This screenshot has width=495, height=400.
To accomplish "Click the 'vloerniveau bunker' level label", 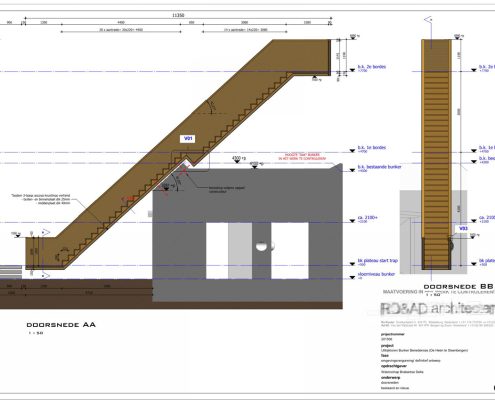I will tap(376, 274).
